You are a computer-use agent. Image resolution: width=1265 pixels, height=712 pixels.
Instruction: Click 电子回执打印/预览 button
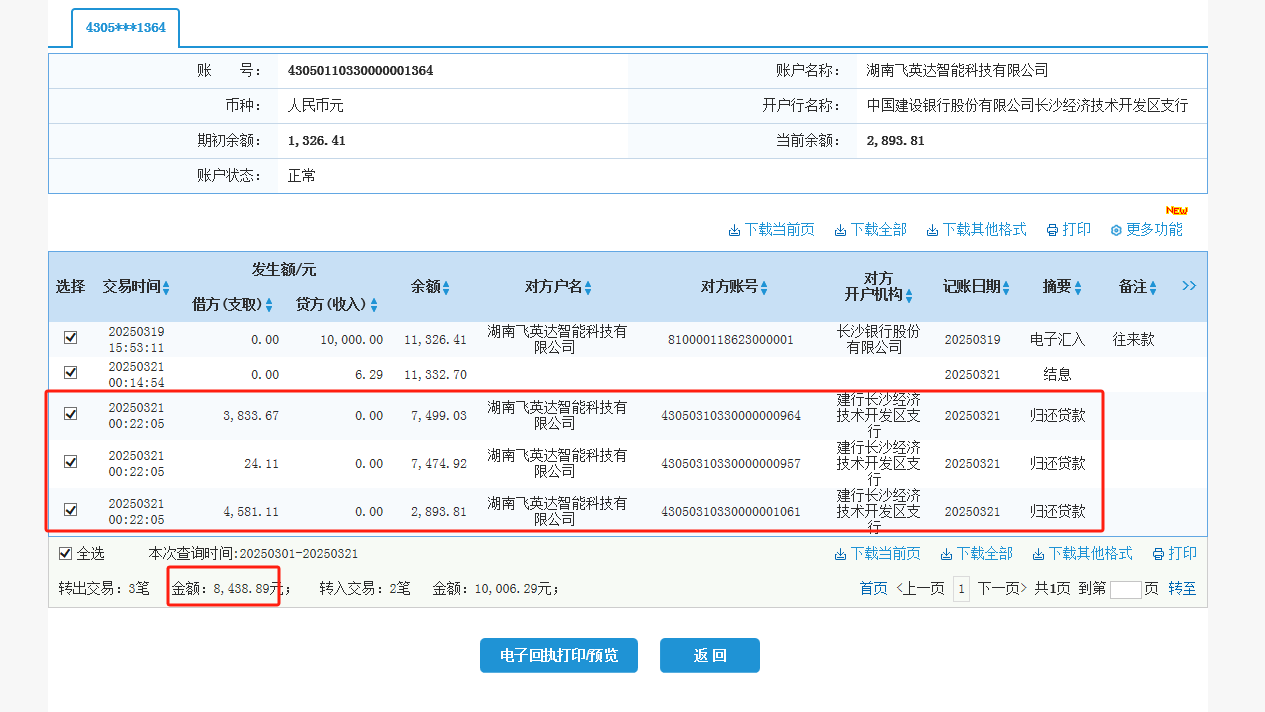coord(558,656)
